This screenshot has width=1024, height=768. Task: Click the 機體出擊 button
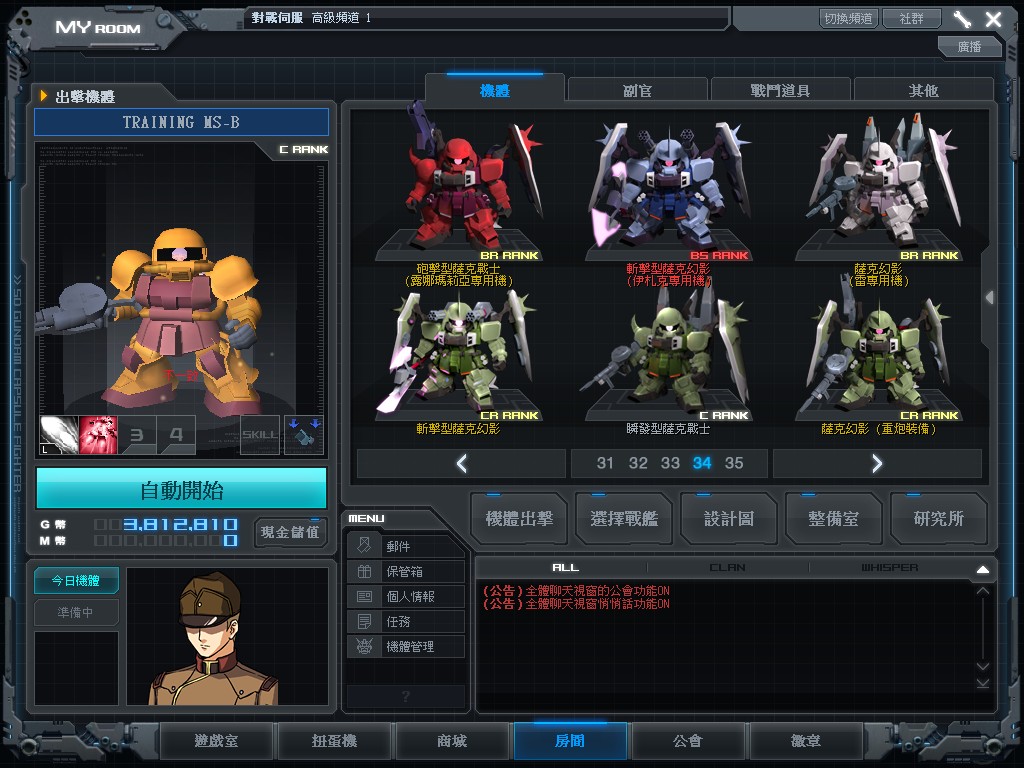point(519,519)
